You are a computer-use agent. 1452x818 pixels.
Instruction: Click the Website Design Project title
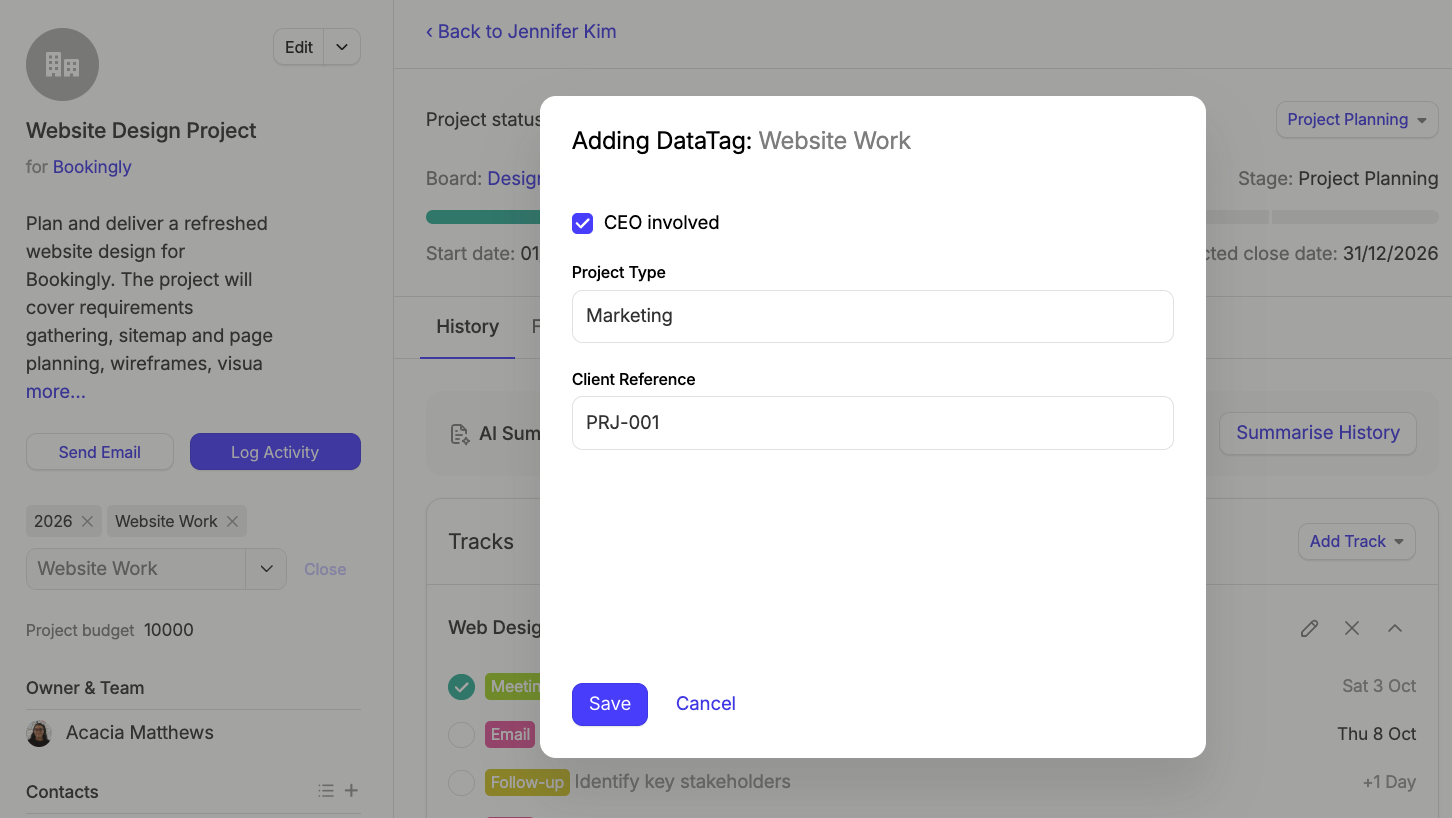pos(141,131)
